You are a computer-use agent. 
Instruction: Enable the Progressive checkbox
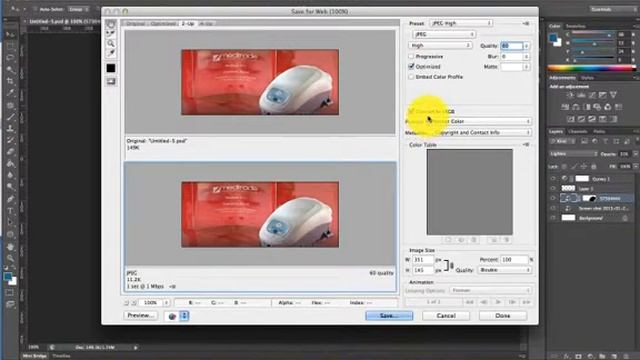[x=411, y=56]
